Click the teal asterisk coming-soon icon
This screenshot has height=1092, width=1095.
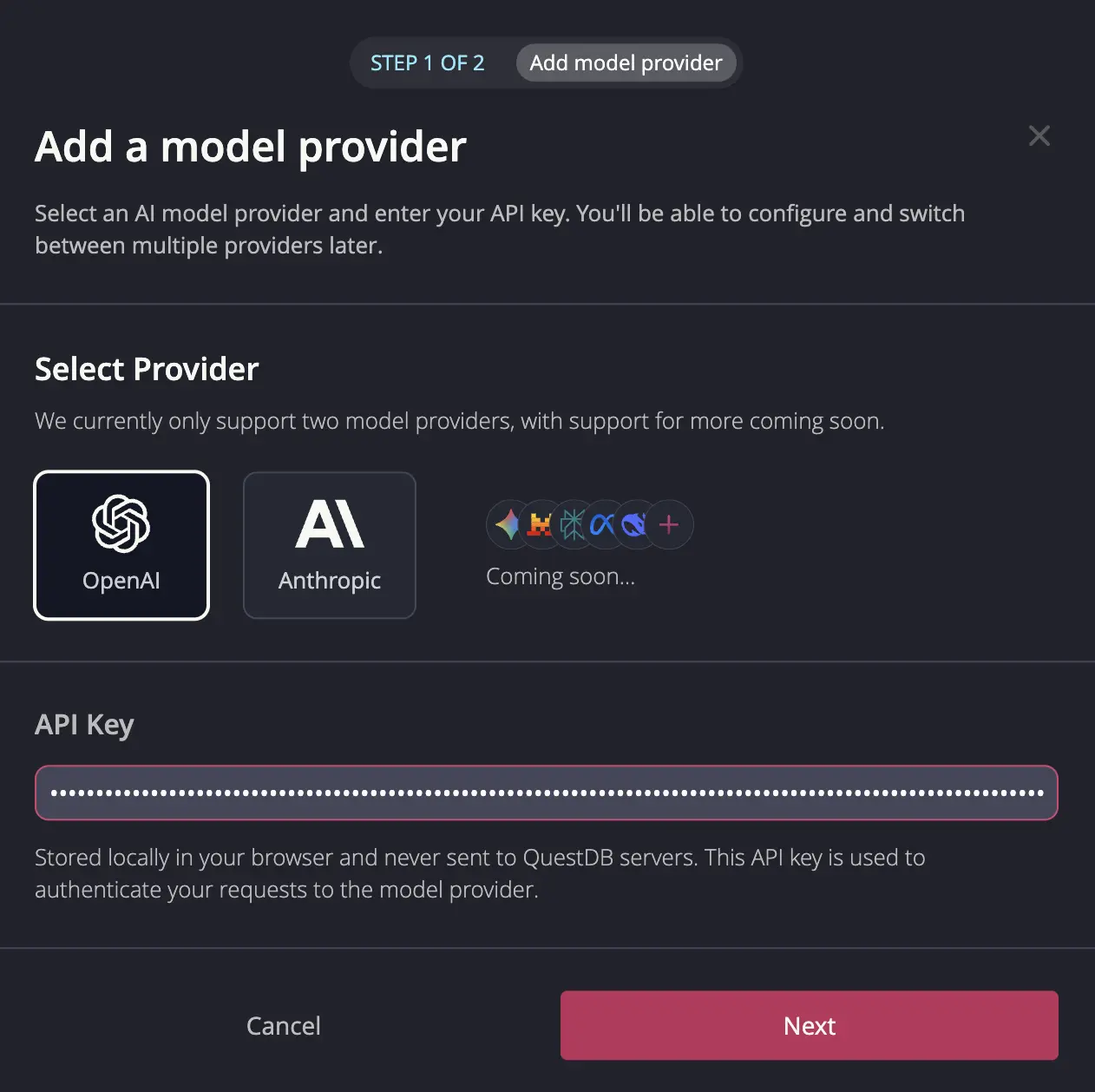click(573, 524)
